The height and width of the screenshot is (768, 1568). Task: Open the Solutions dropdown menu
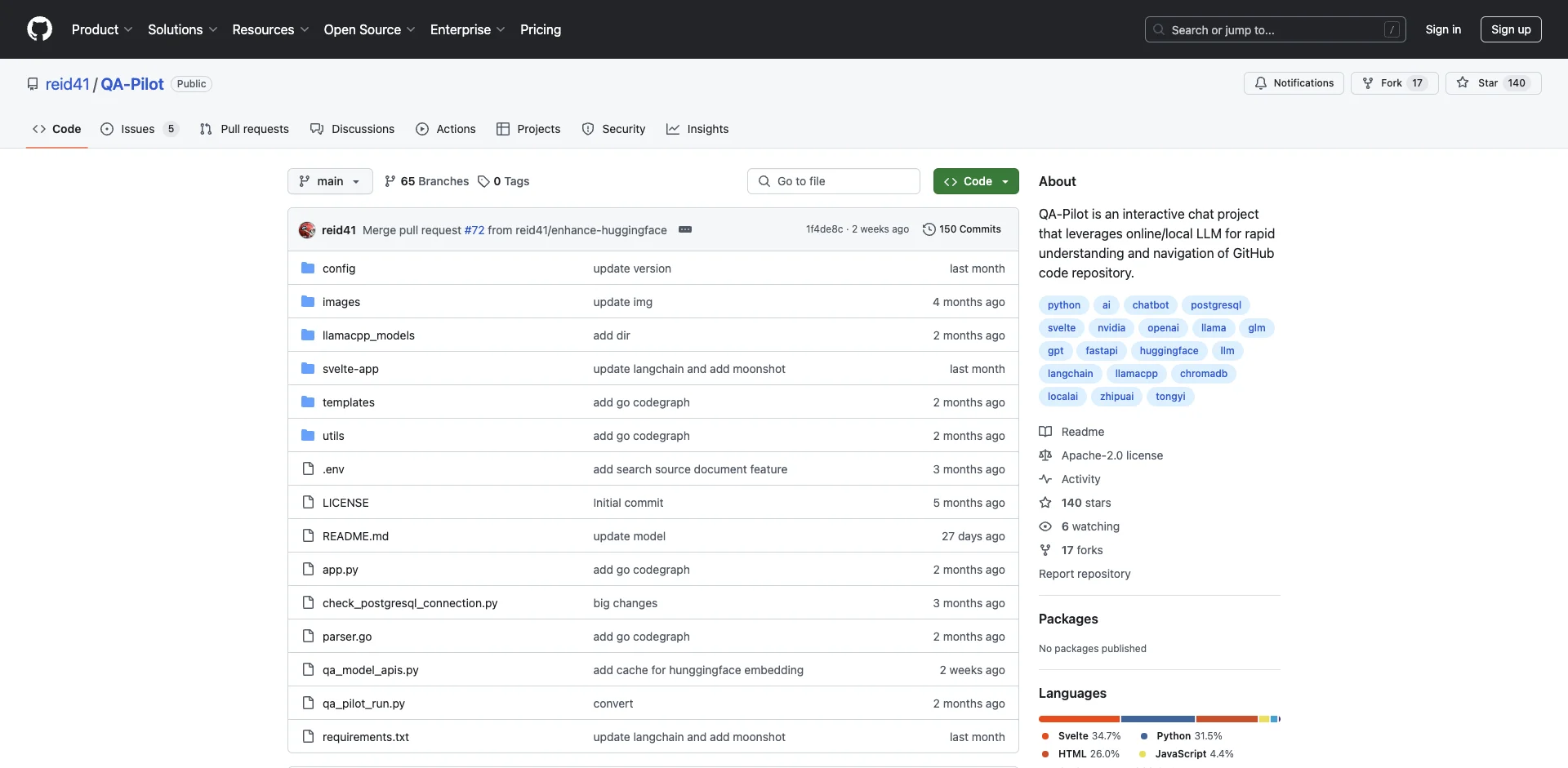pyautogui.click(x=182, y=29)
